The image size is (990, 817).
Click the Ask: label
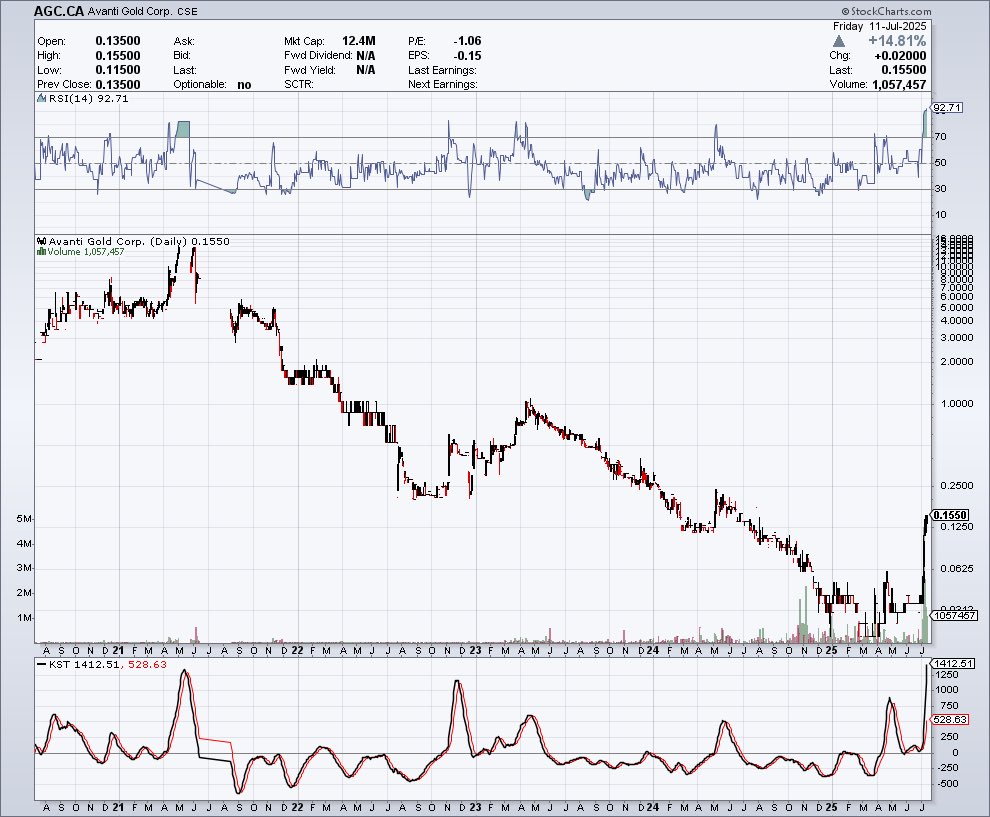184,41
